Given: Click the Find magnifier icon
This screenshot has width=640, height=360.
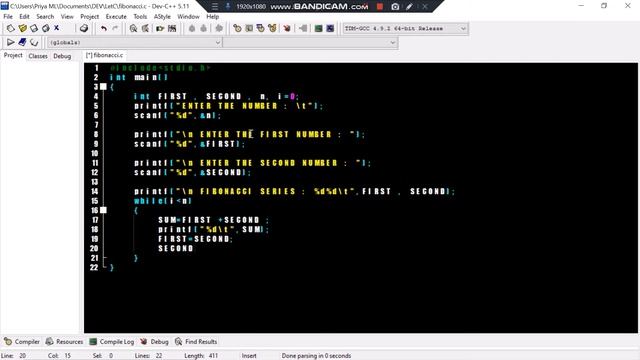Looking at the screenshot, I should [133, 28].
